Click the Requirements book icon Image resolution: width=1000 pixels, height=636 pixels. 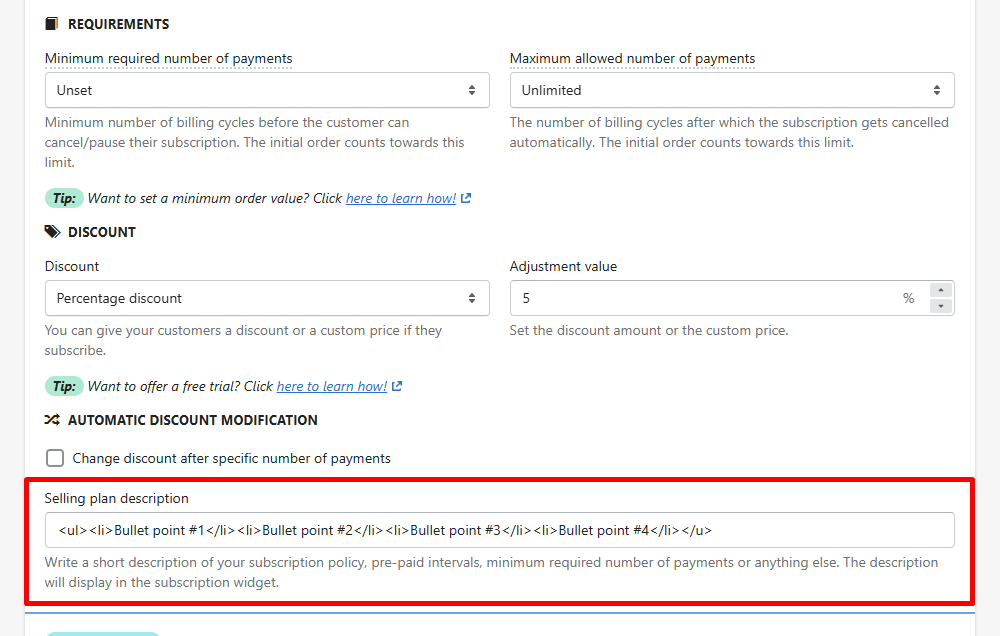52,24
